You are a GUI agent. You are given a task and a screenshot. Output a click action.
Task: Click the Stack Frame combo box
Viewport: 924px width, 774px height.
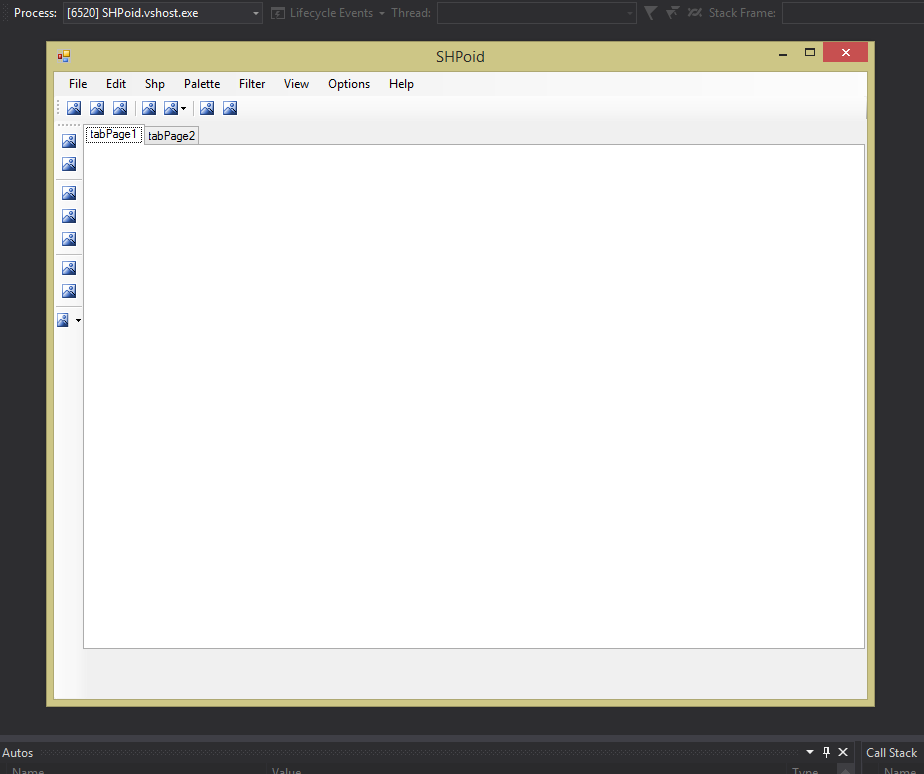853,13
